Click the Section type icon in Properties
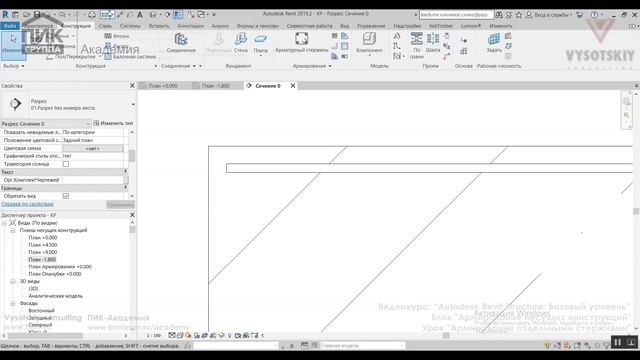The height and width of the screenshot is (360, 640). (x=16, y=104)
